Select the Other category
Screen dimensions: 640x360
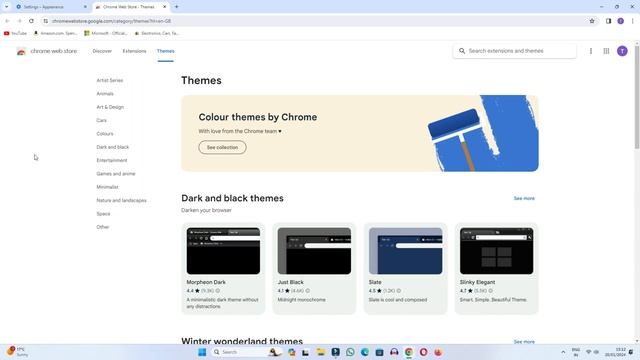(103, 227)
